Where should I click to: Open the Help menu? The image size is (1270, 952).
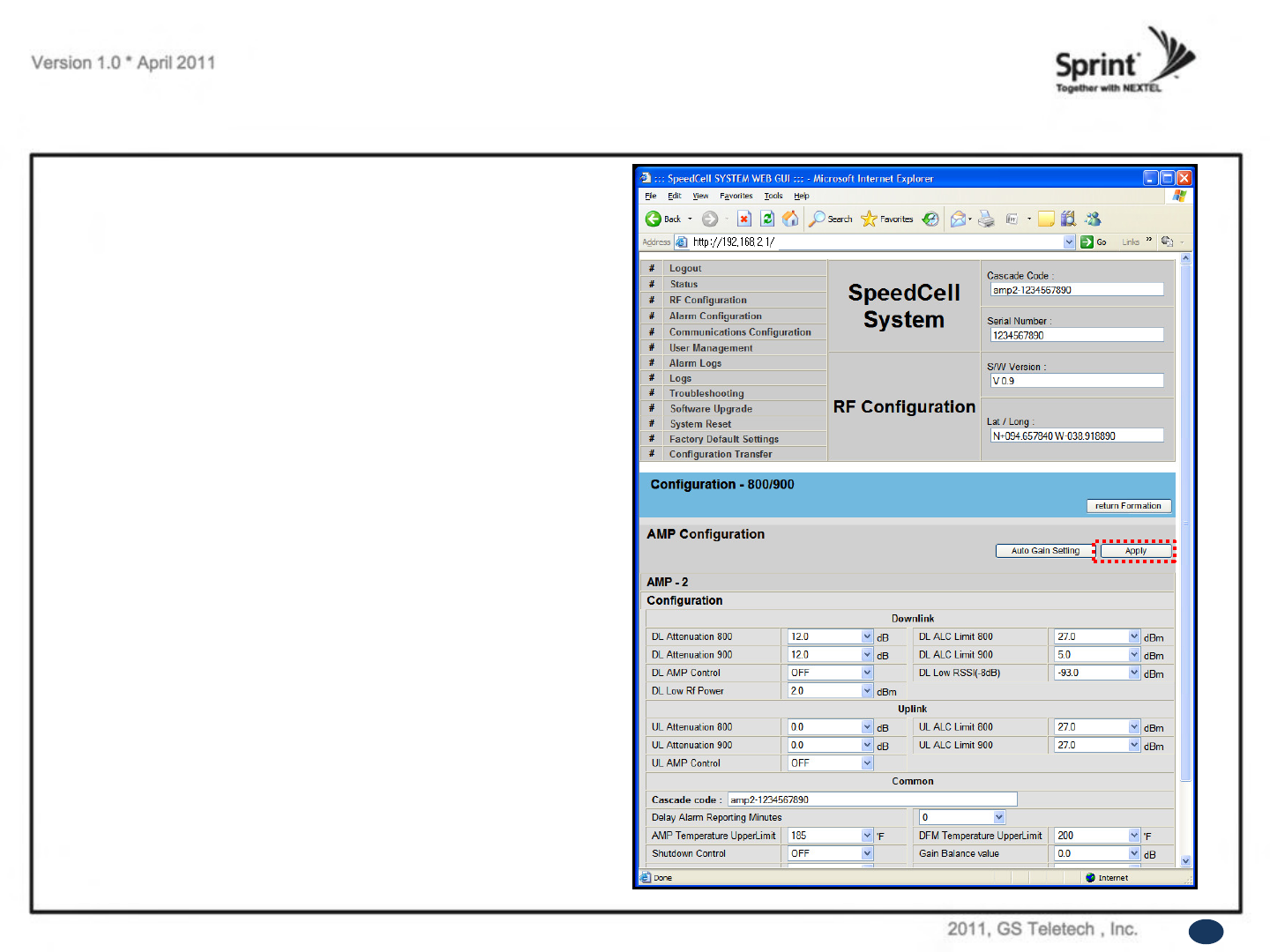tap(802, 196)
